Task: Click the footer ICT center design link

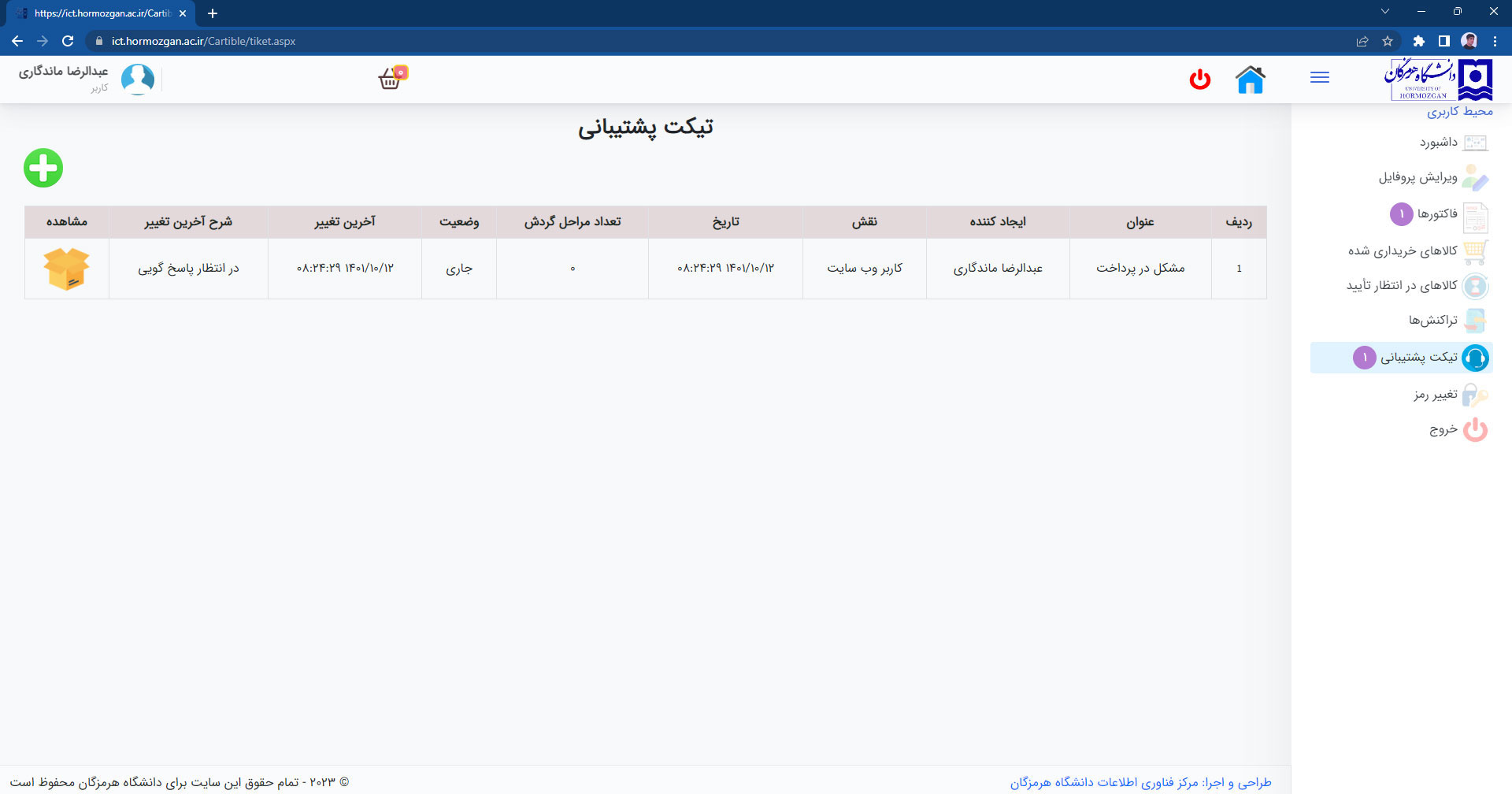Action: 1140,782
